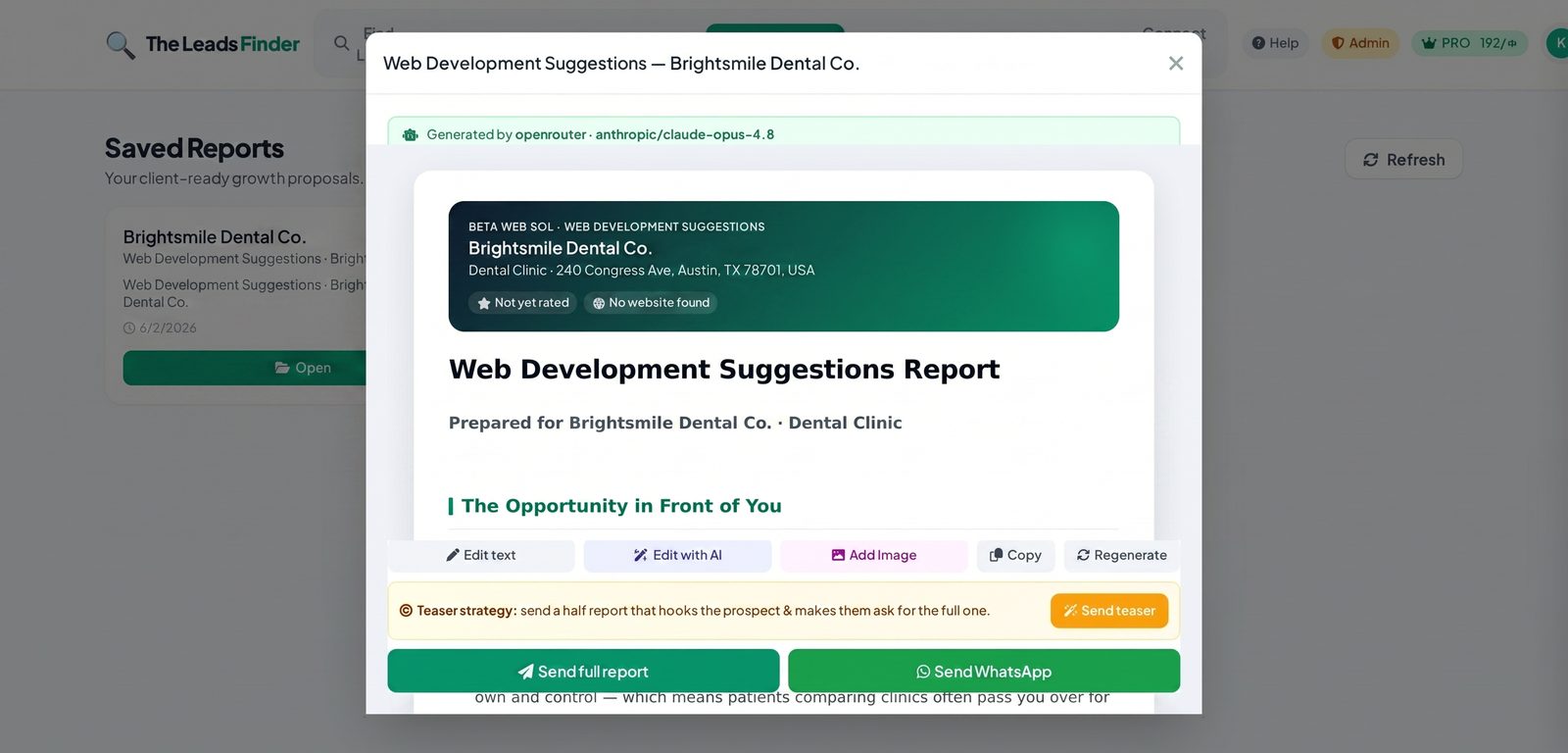Send teaser to the prospect
Image resolution: width=1568 pixels, height=753 pixels.
coord(1109,611)
